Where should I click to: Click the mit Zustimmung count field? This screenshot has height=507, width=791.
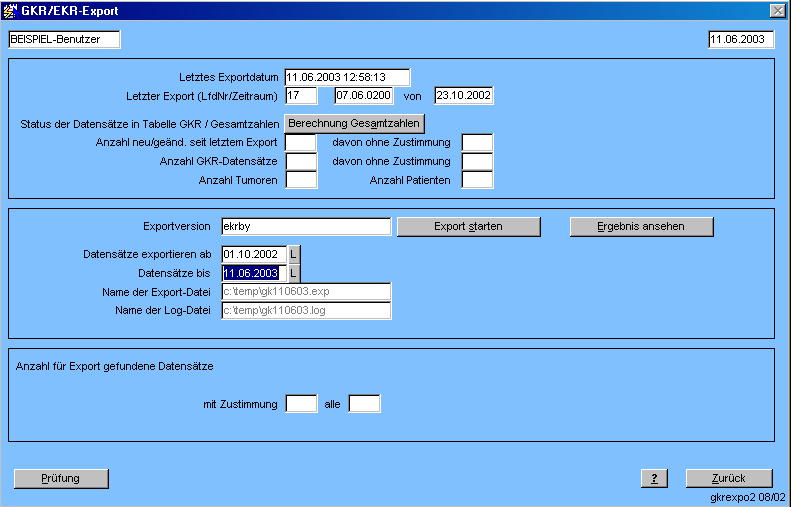pyautogui.click(x=301, y=404)
